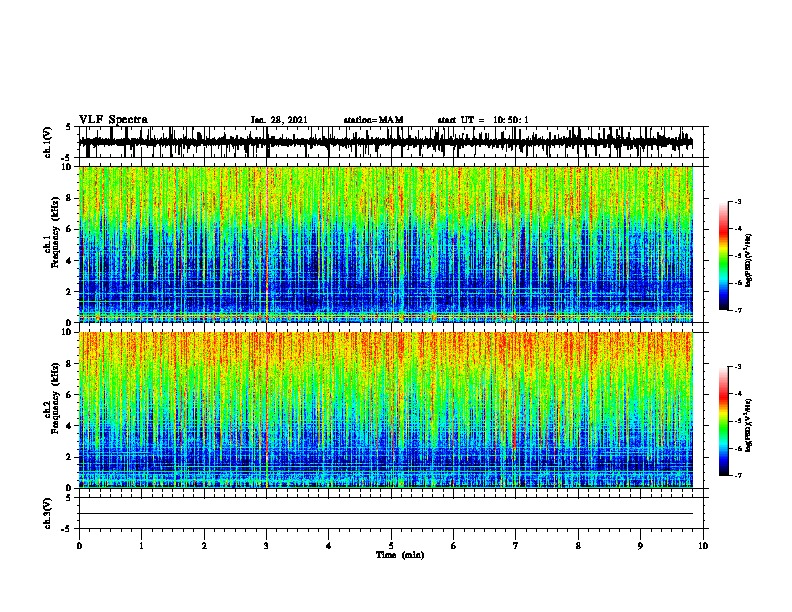The height and width of the screenshot is (612, 792).
Task: Click the ch.1 color bar log(PSD) label
Action: pos(748,260)
